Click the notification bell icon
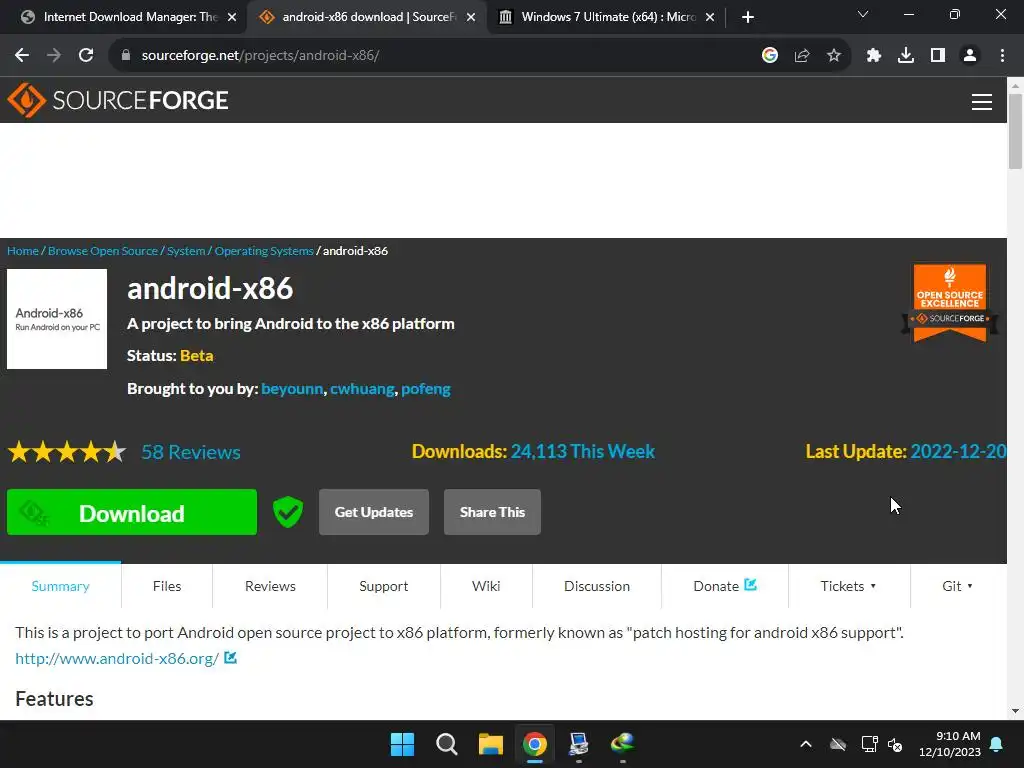The width and height of the screenshot is (1024, 768). coord(997,744)
